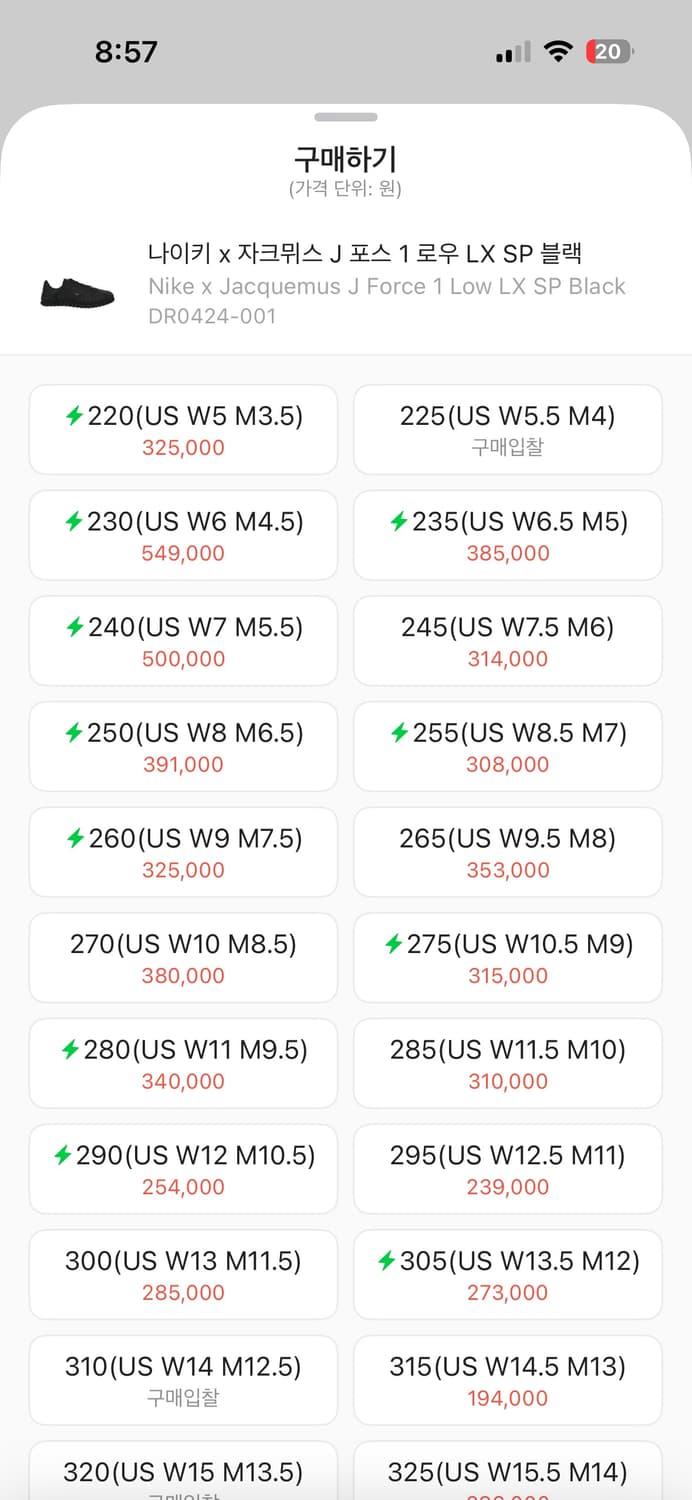Image resolution: width=692 pixels, height=1500 pixels.
Task: Tap the lightning icon on size 220
Action: pos(74,416)
